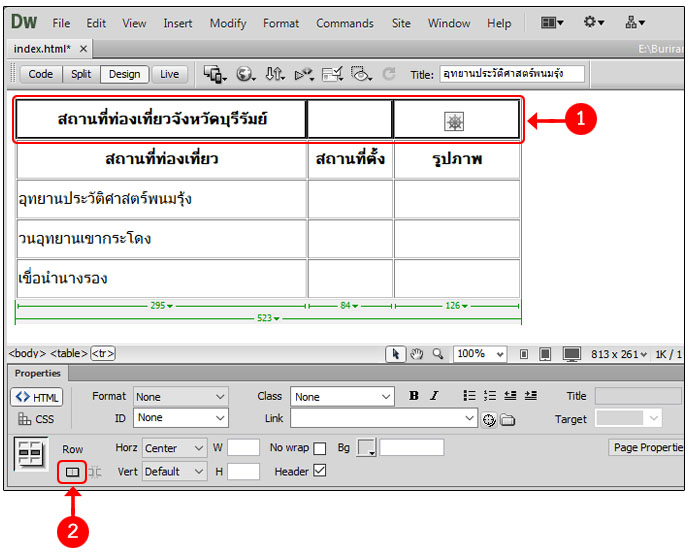Open the Modify menu
Screen dimensions: 691x554
pos(228,23)
